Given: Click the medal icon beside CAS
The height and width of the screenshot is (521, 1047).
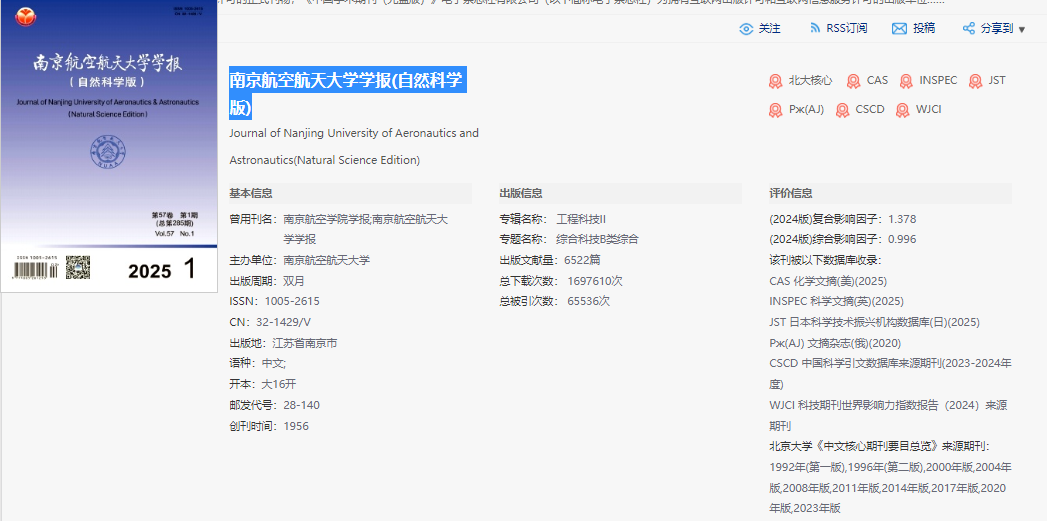Looking at the screenshot, I should pos(853,81).
